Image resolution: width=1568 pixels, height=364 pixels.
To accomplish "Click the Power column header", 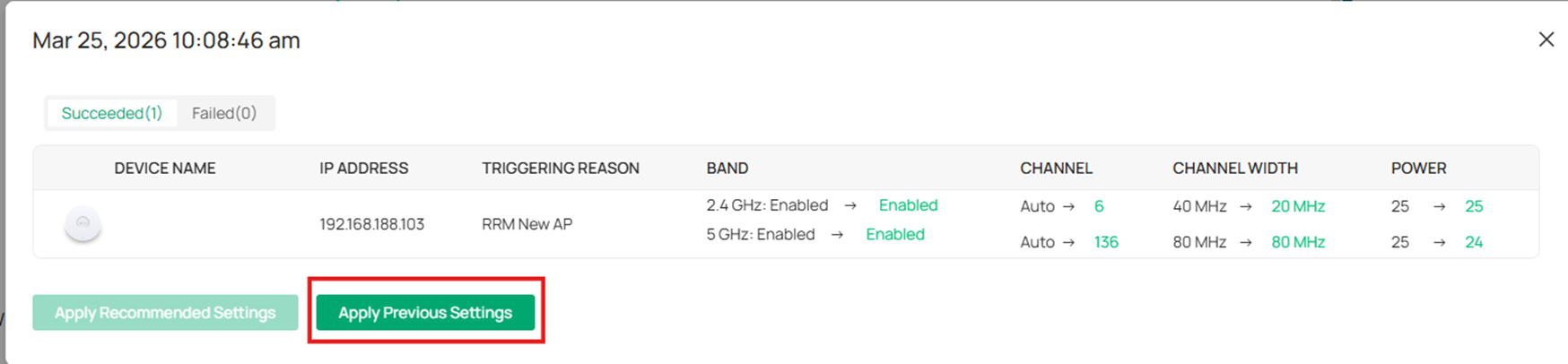I will click(x=1418, y=168).
